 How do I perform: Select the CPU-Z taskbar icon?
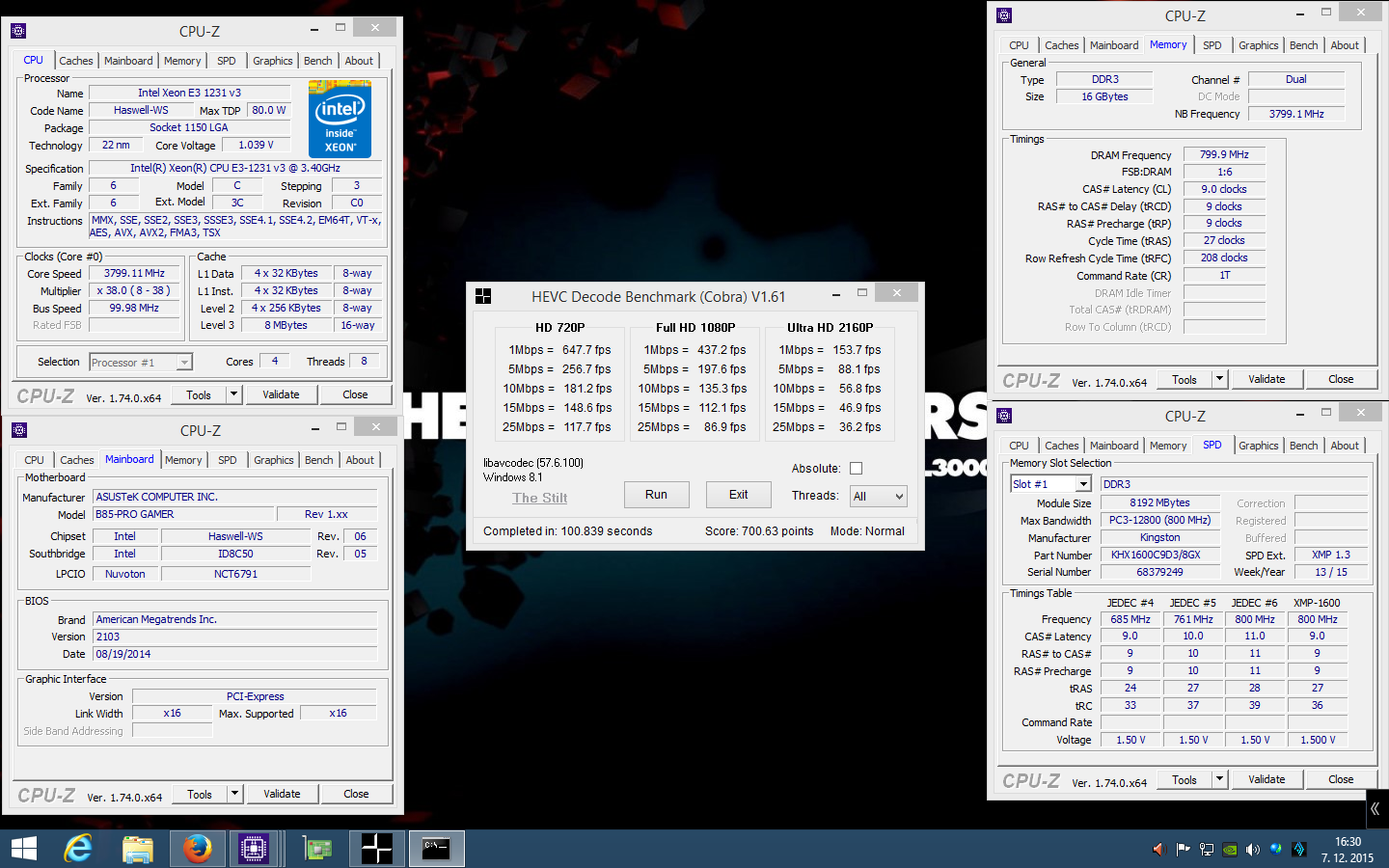[254, 849]
